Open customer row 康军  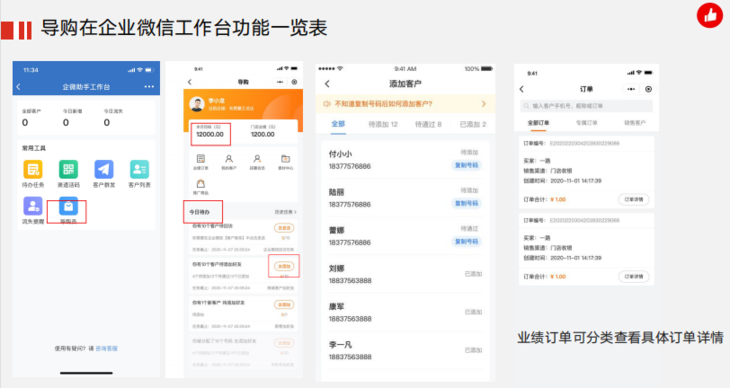coord(405,313)
